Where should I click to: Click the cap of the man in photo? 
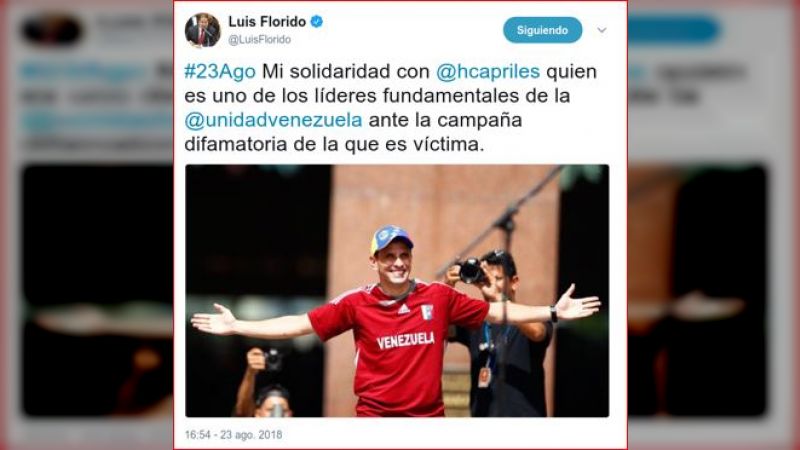tap(391, 239)
